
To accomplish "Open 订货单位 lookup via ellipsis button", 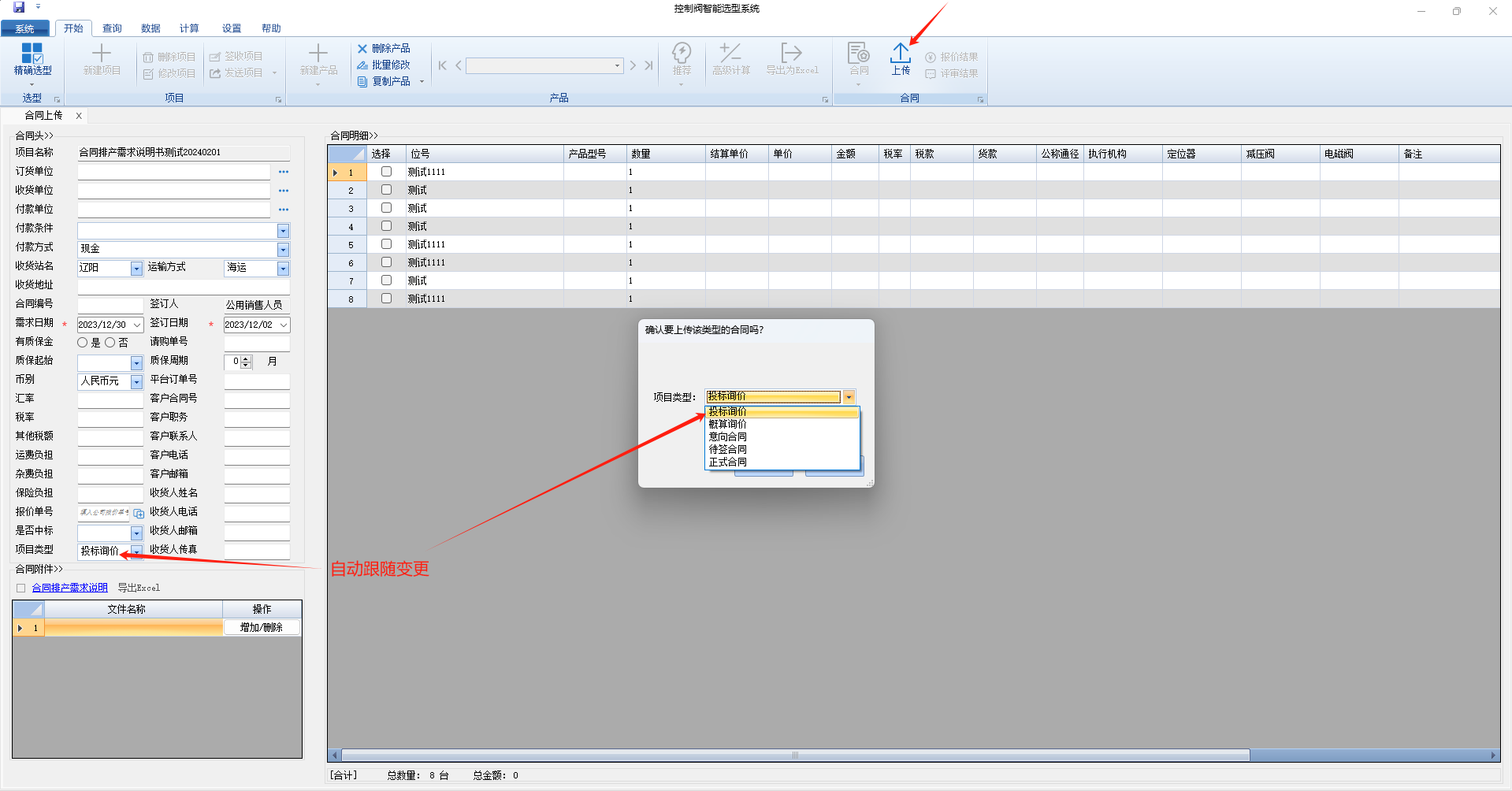I will 284,172.
